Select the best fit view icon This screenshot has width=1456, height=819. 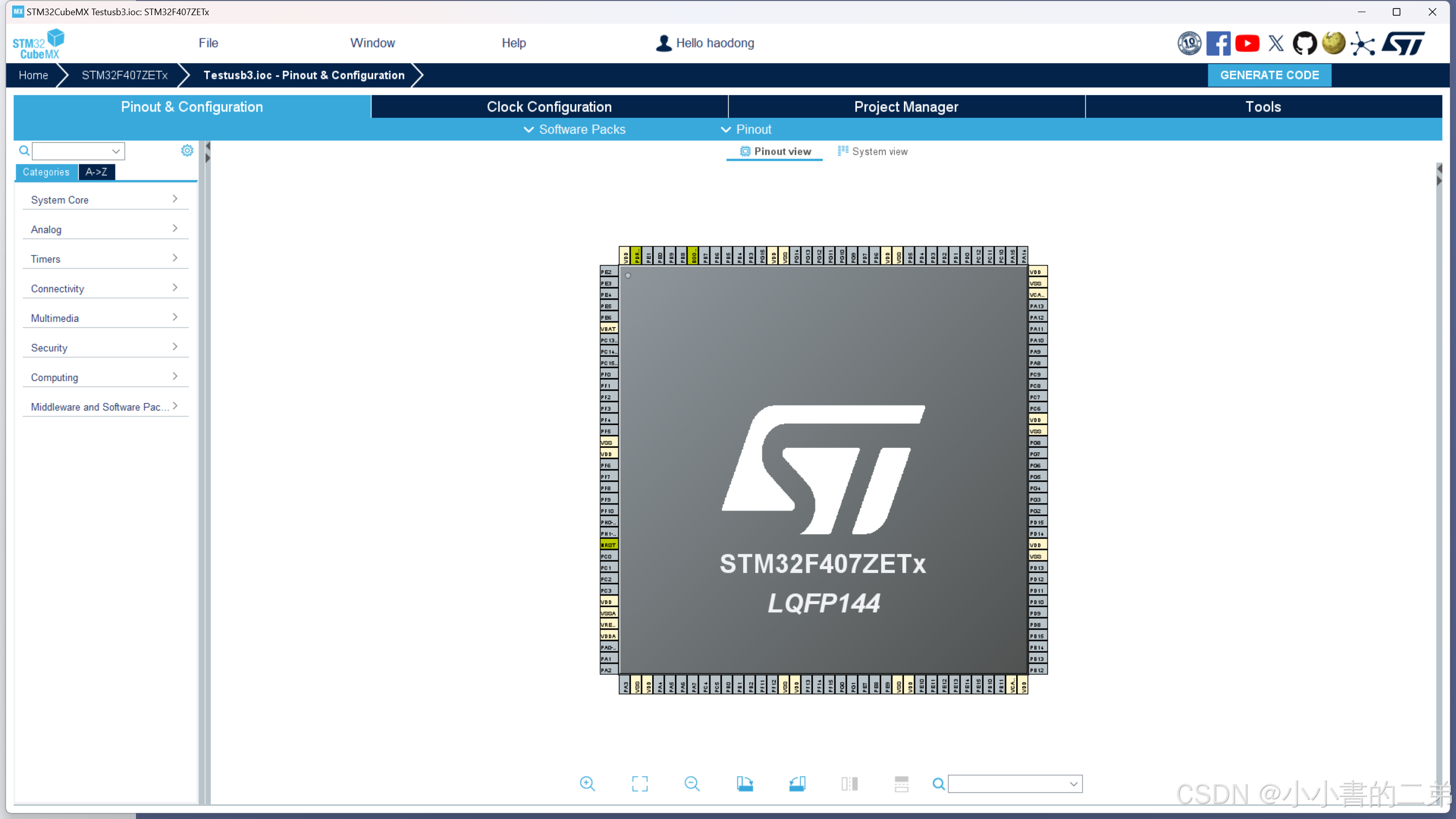click(639, 784)
